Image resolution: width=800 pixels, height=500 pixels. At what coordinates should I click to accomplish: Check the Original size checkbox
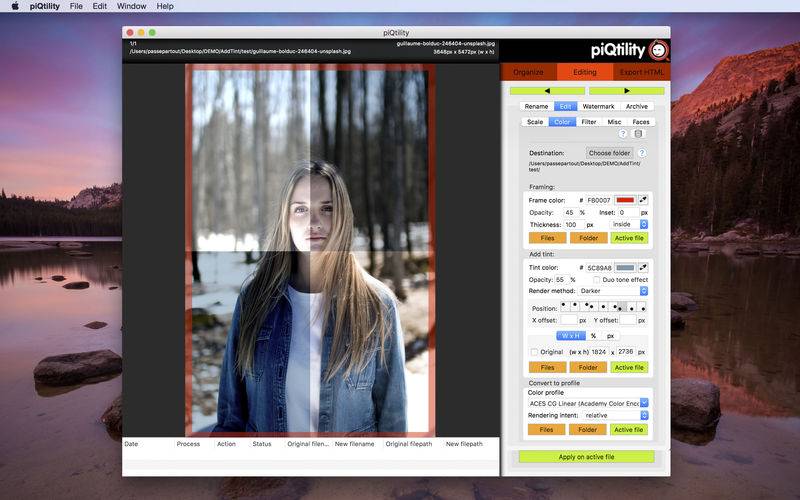pos(534,352)
